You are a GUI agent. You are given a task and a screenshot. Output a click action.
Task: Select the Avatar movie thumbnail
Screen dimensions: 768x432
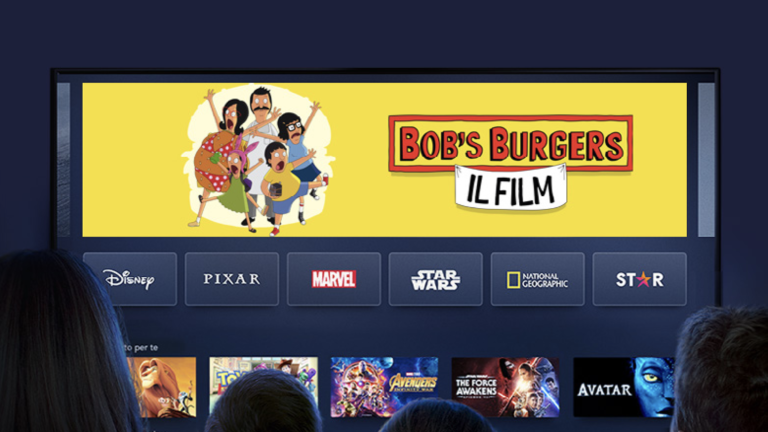click(624, 387)
